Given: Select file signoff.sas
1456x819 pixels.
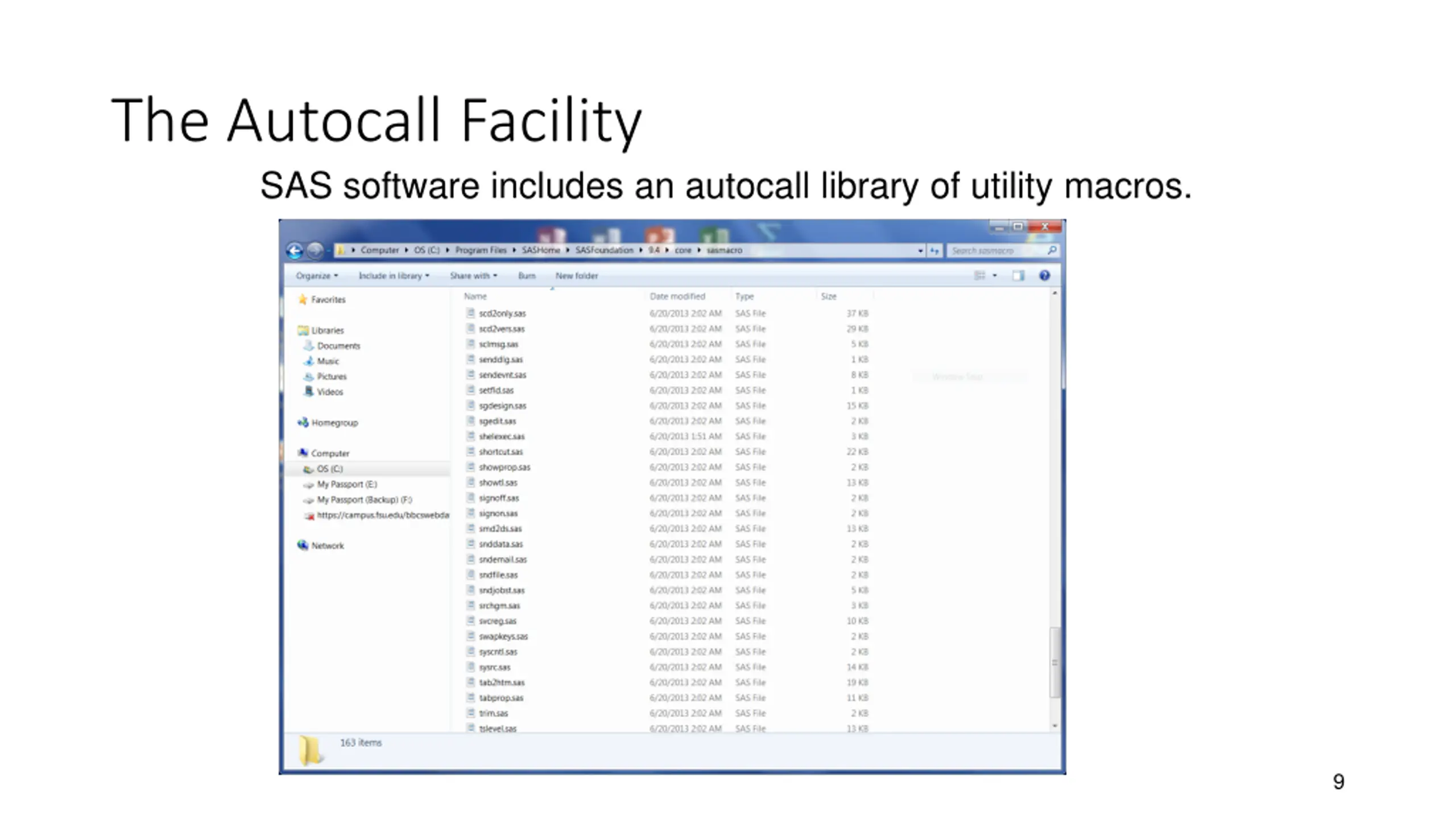Looking at the screenshot, I should (x=499, y=498).
